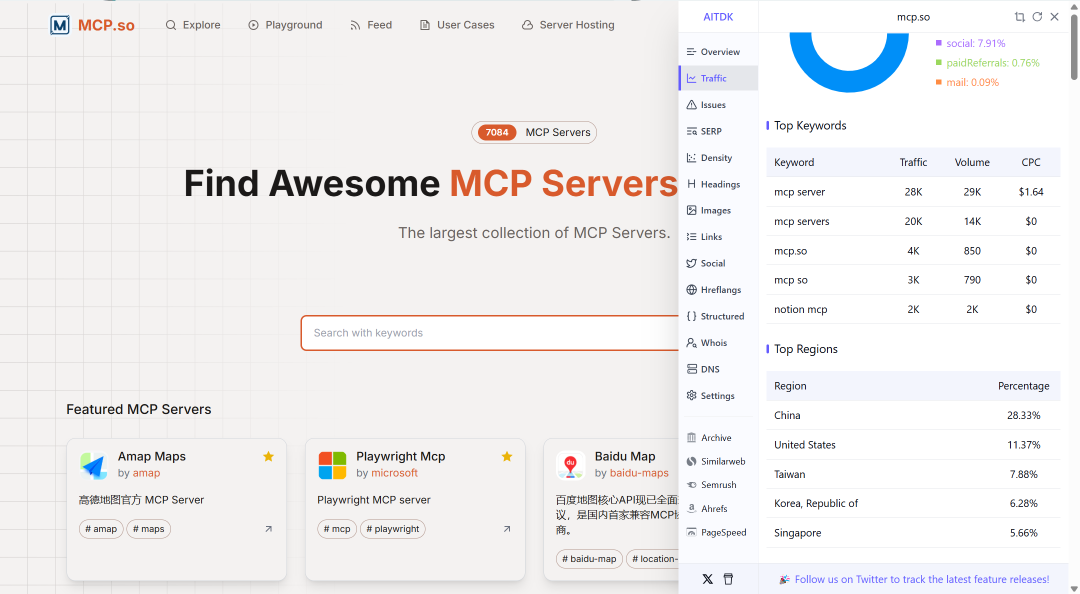Open the DNS section

click(x=718, y=369)
